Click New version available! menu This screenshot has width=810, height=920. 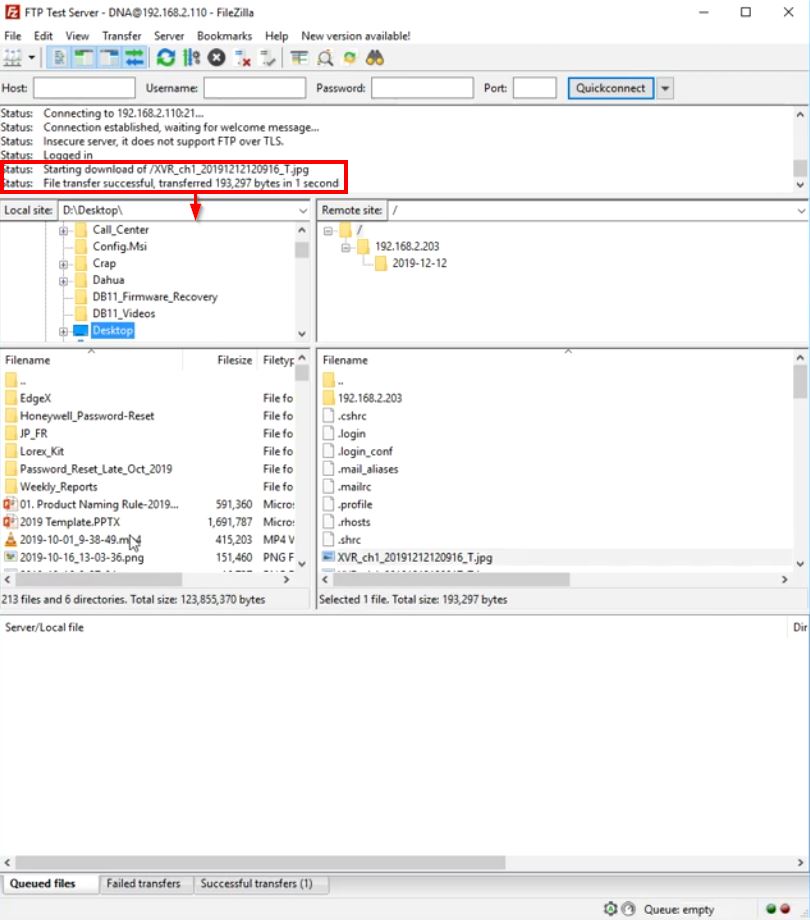point(355,36)
